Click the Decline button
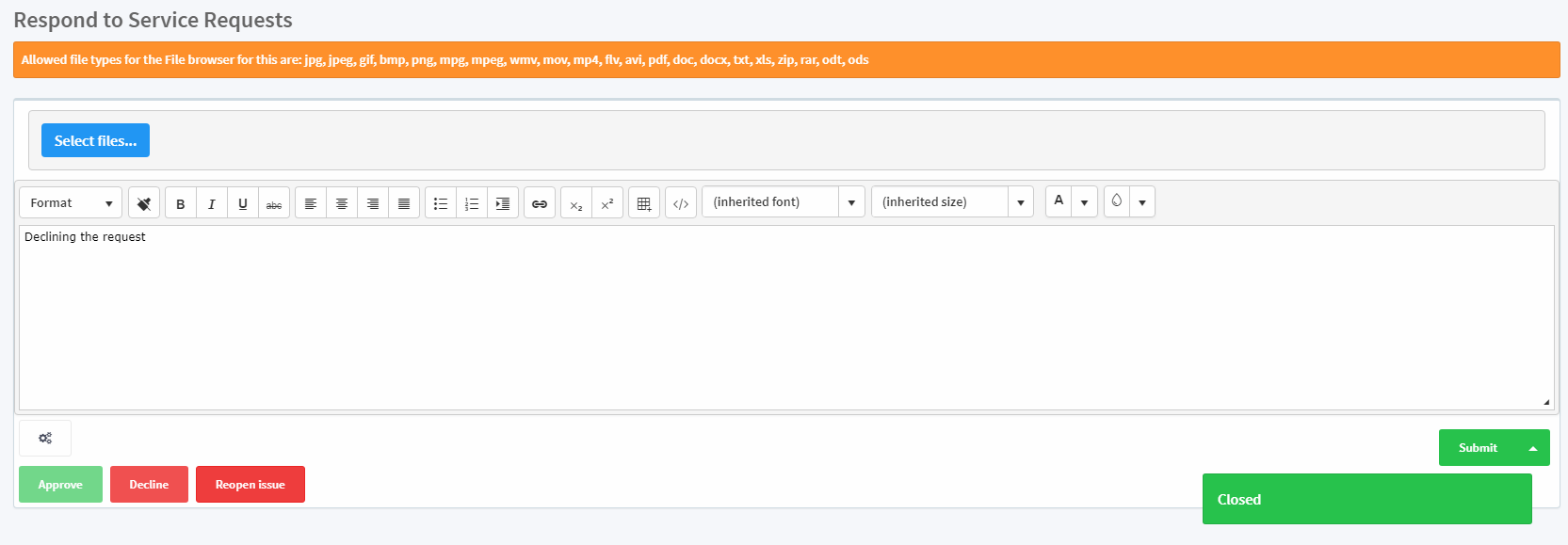 149,485
